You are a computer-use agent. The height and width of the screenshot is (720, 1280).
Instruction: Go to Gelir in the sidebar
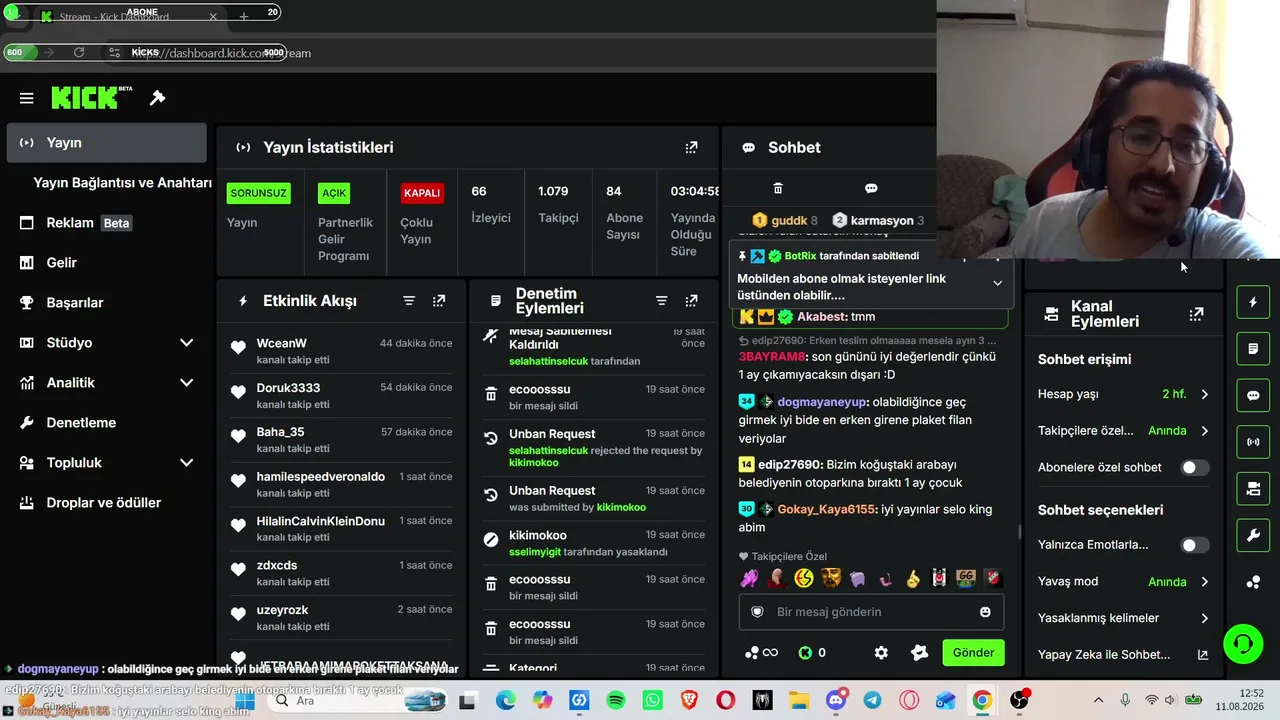(106, 263)
